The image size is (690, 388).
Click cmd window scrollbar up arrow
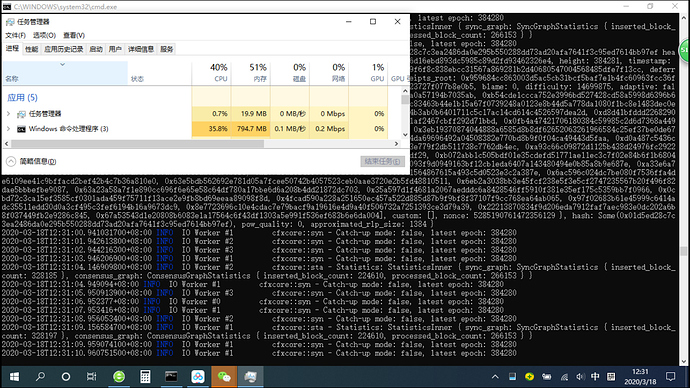coord(683,18)
